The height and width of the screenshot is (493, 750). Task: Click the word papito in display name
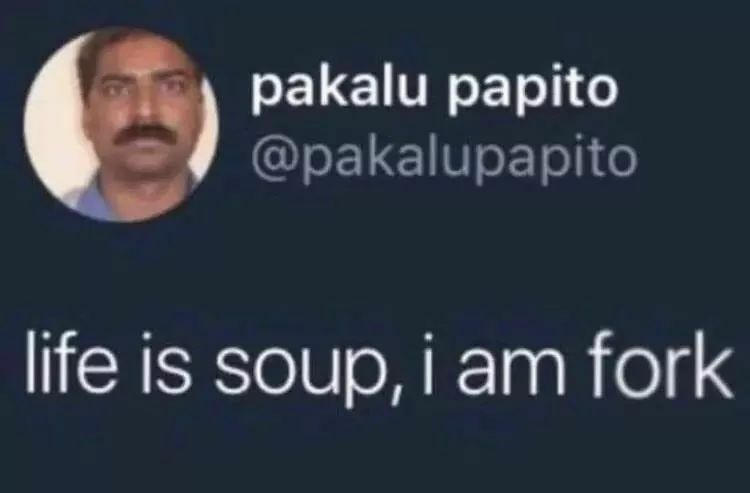click(533, 91)
